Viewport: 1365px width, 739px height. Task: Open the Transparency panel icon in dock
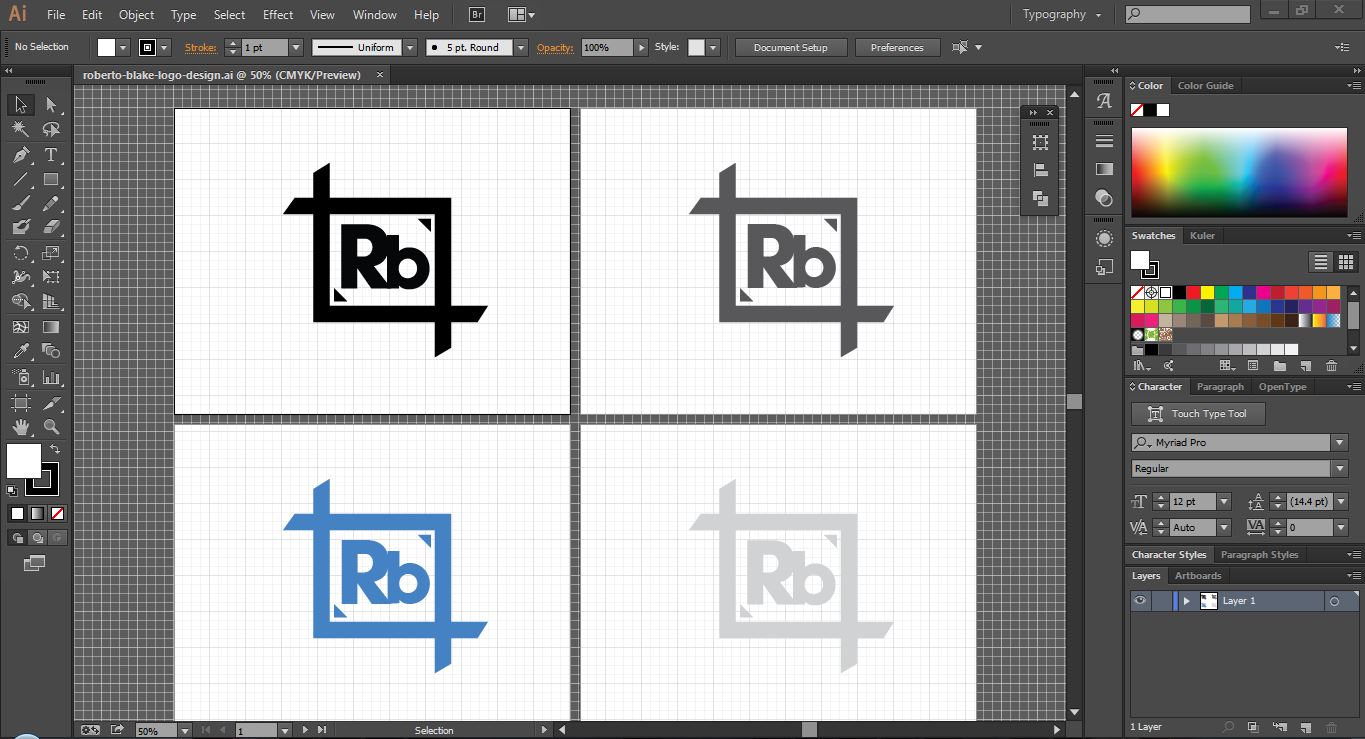[1104, 198]
